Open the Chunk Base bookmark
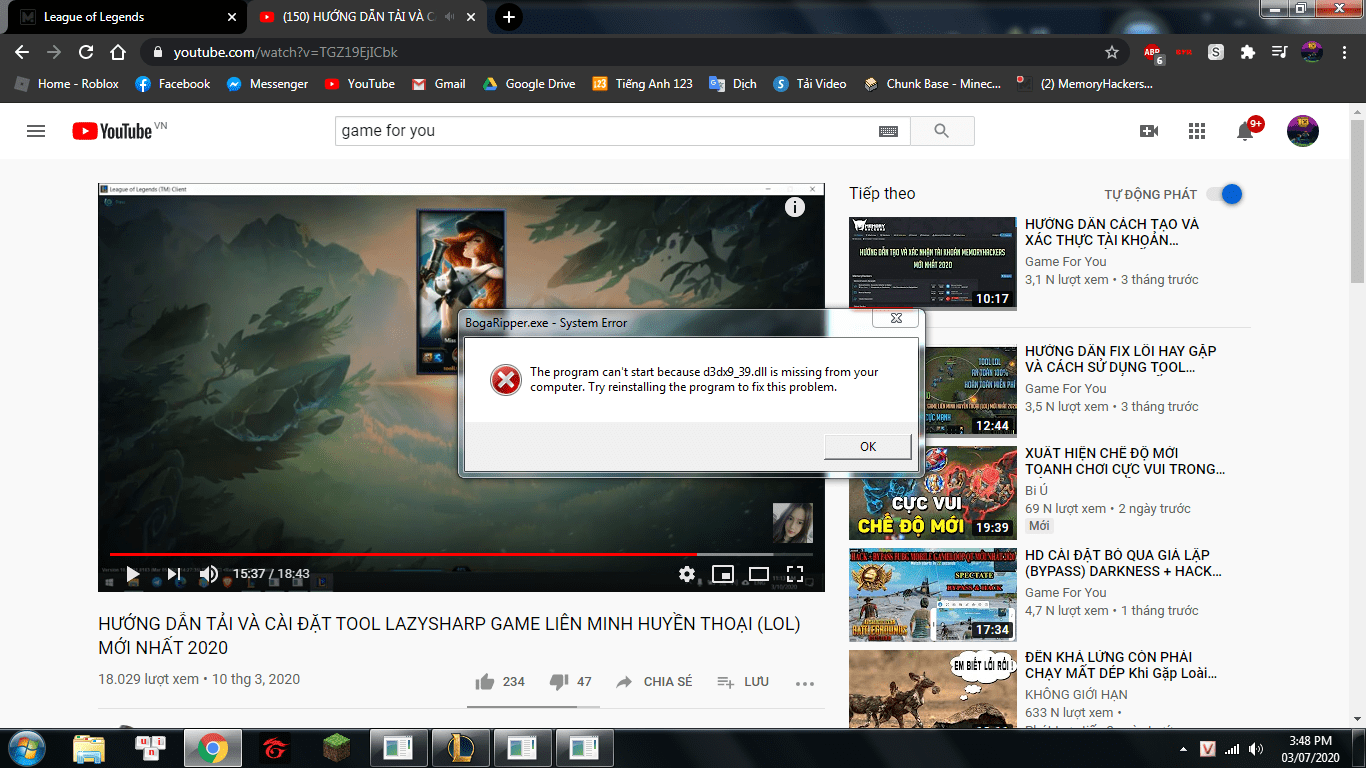 [x=933, y=84]
